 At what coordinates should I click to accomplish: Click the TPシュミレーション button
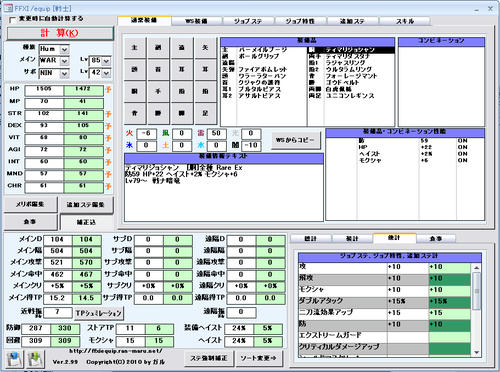(x=98, y=313)
